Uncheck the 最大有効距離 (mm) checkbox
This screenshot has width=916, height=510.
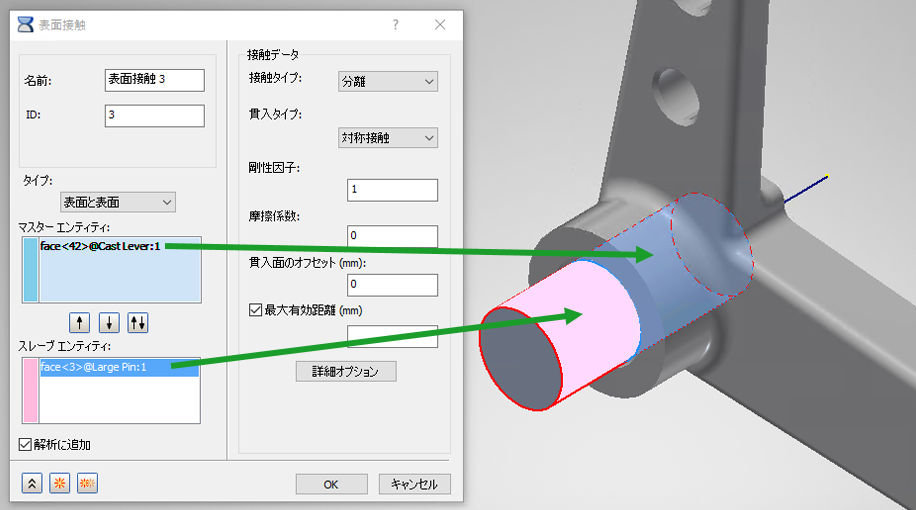click(255, 310)
